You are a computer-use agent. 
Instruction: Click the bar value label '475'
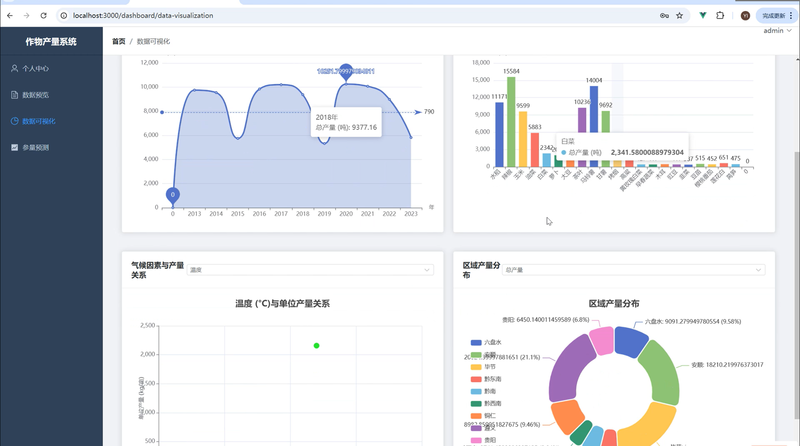735,158
